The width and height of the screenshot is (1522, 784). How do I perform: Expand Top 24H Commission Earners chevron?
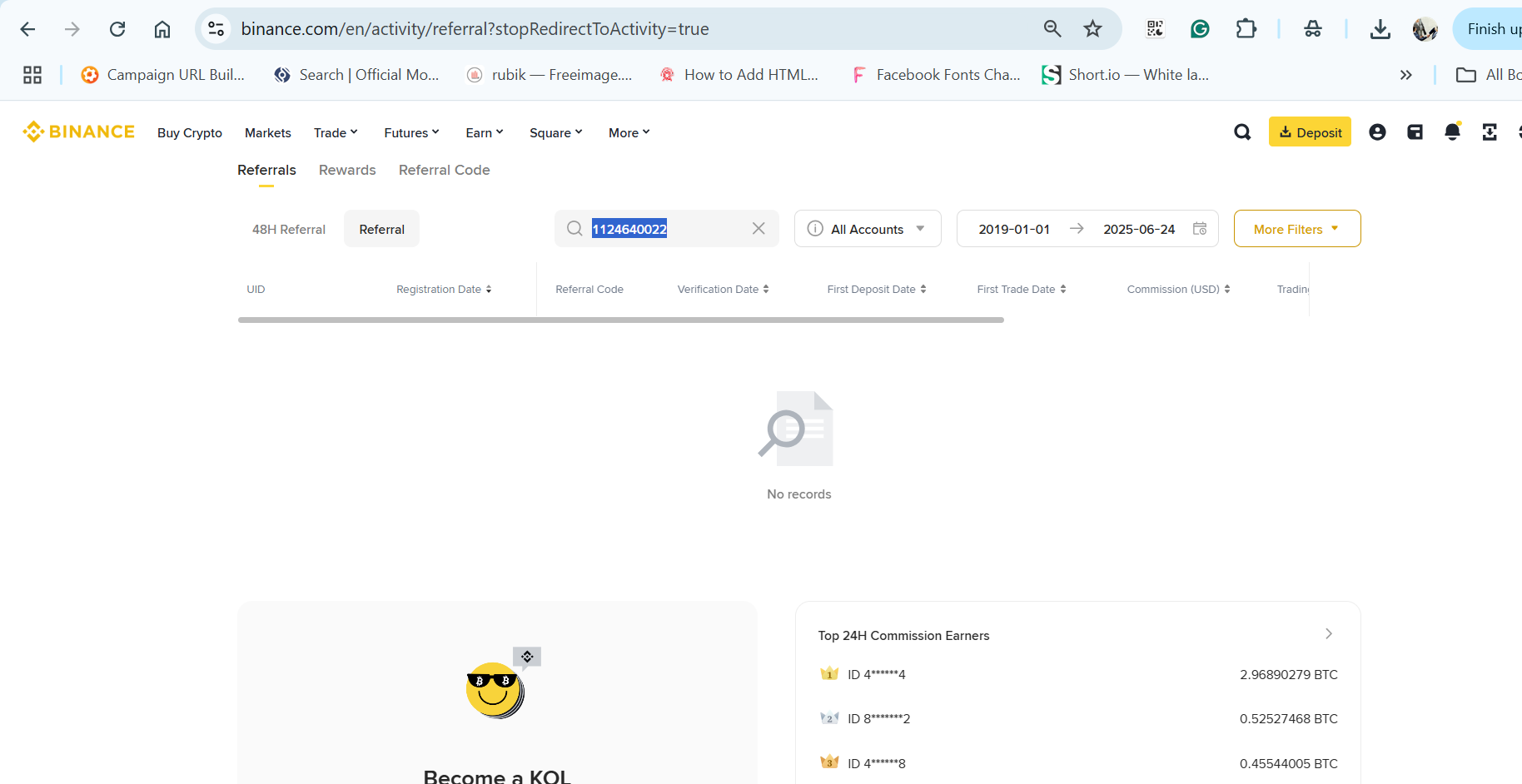(1329, 634)
